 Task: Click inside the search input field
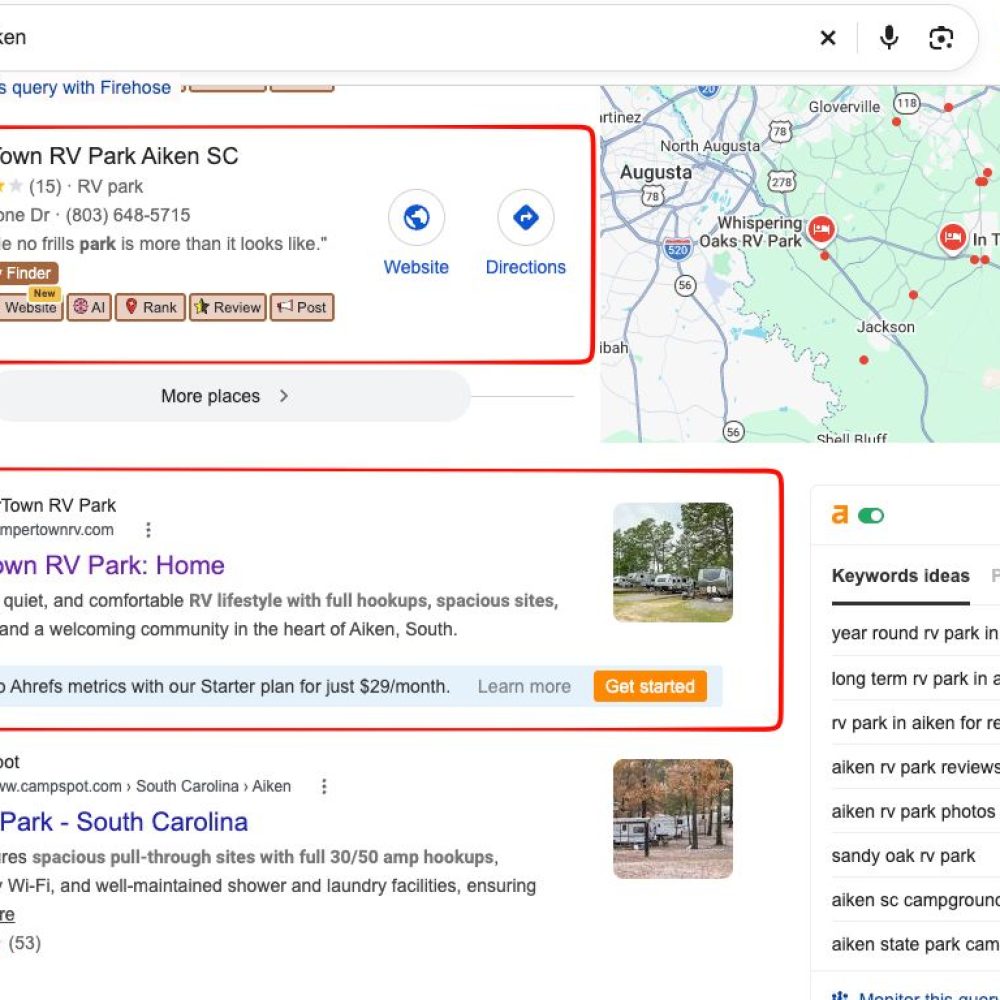395,38
